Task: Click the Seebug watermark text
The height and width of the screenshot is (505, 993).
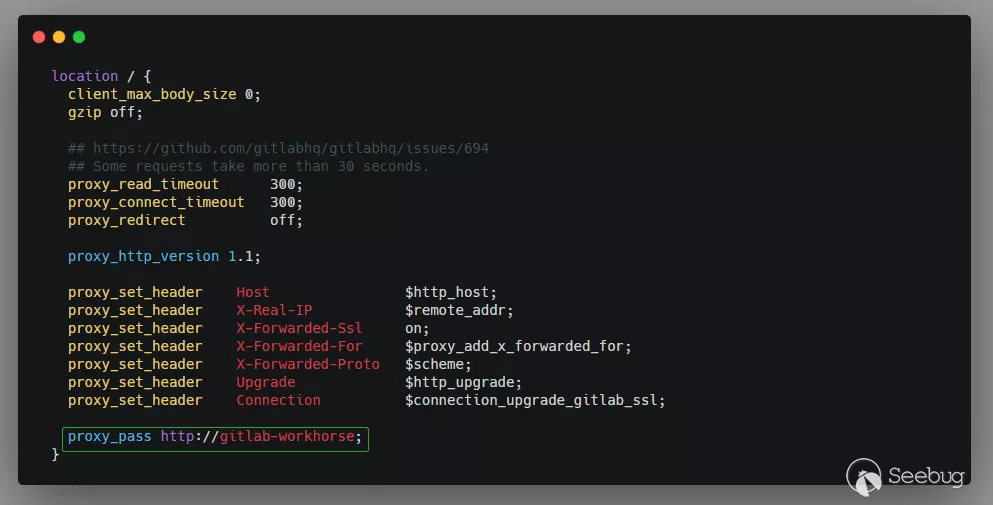Action: [925, 477]
